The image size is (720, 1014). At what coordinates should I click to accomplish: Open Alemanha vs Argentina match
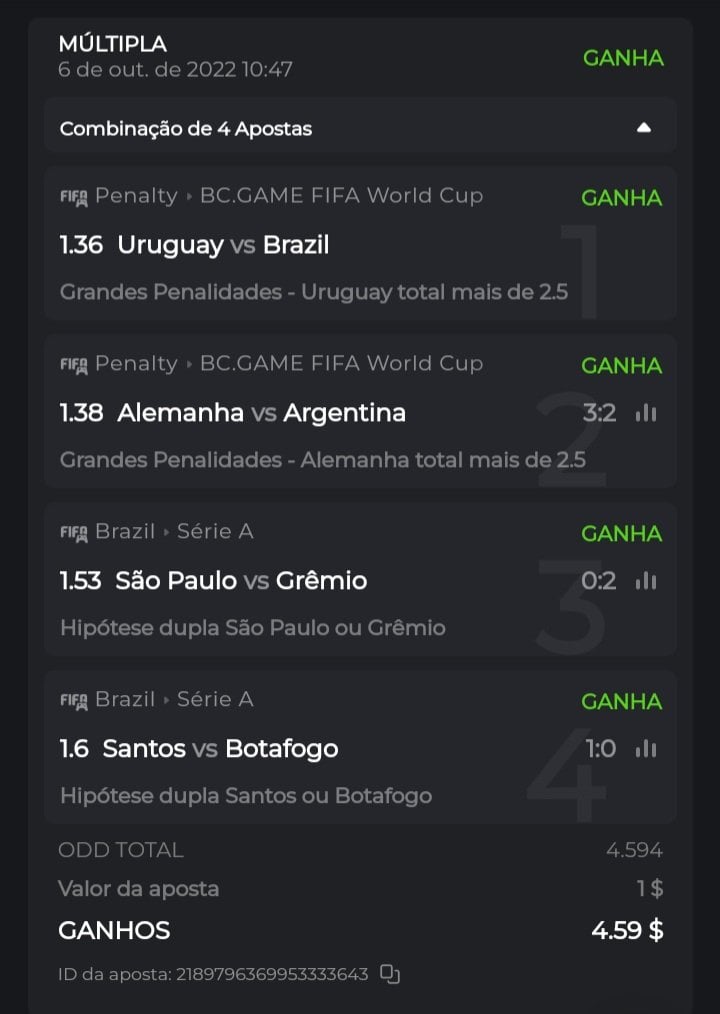[261, 413]
